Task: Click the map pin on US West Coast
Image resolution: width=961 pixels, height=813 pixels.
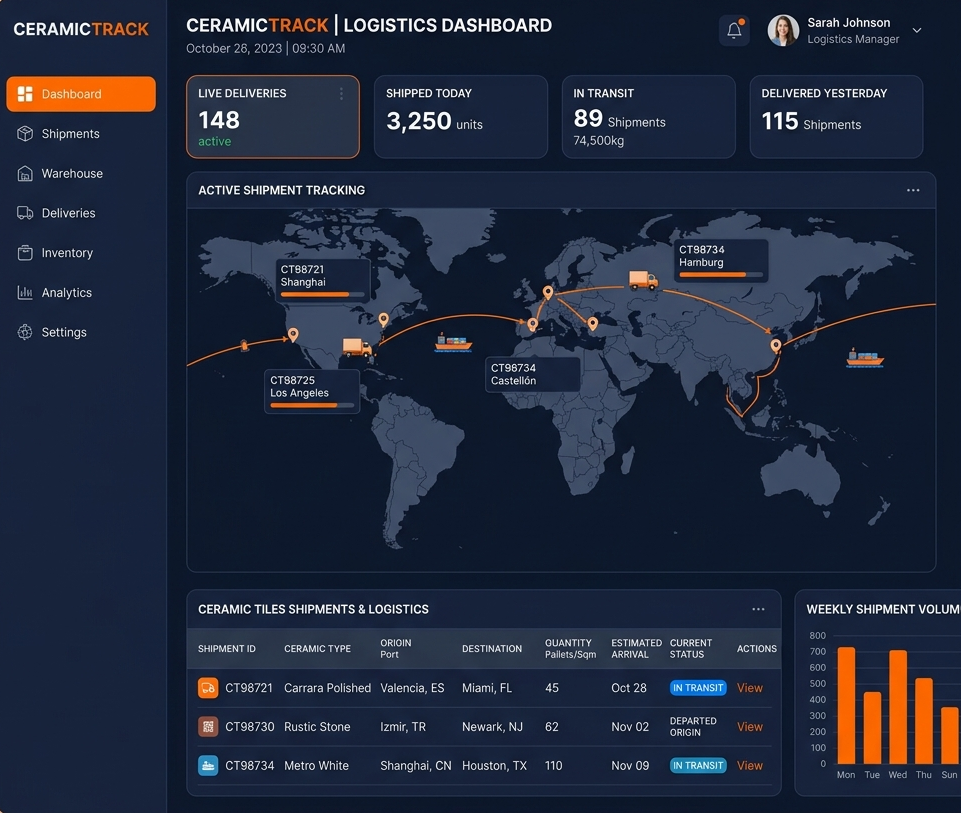Action: coord(294,335)
